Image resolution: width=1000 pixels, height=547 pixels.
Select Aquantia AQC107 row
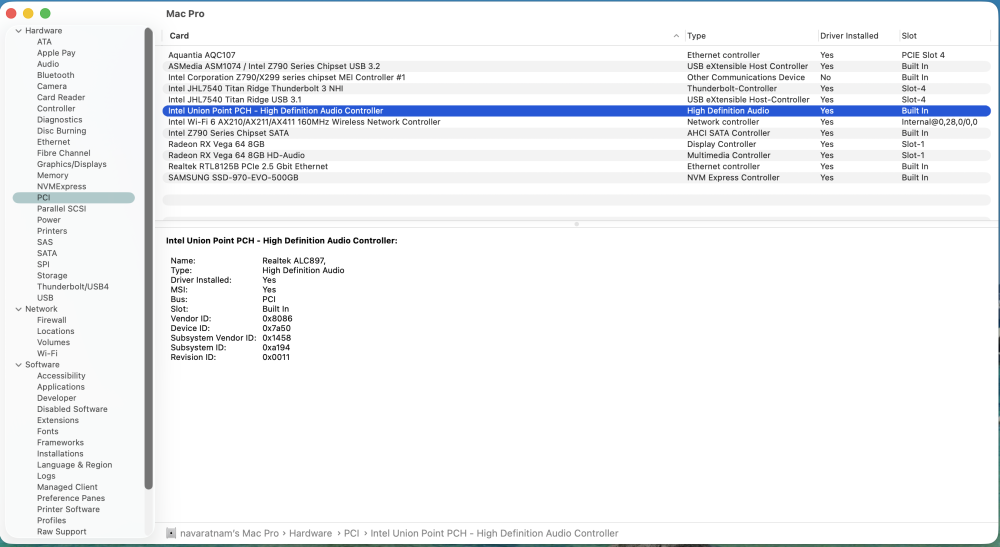(x=577, y=55)
